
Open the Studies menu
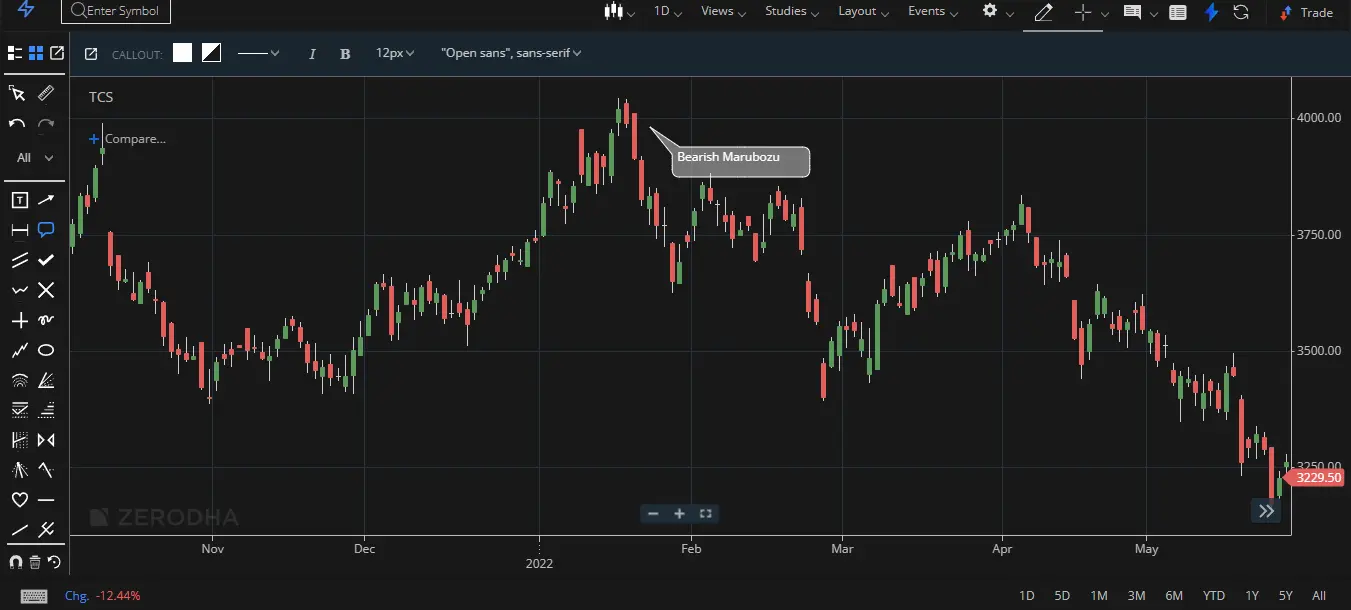(x=792, y=12)
